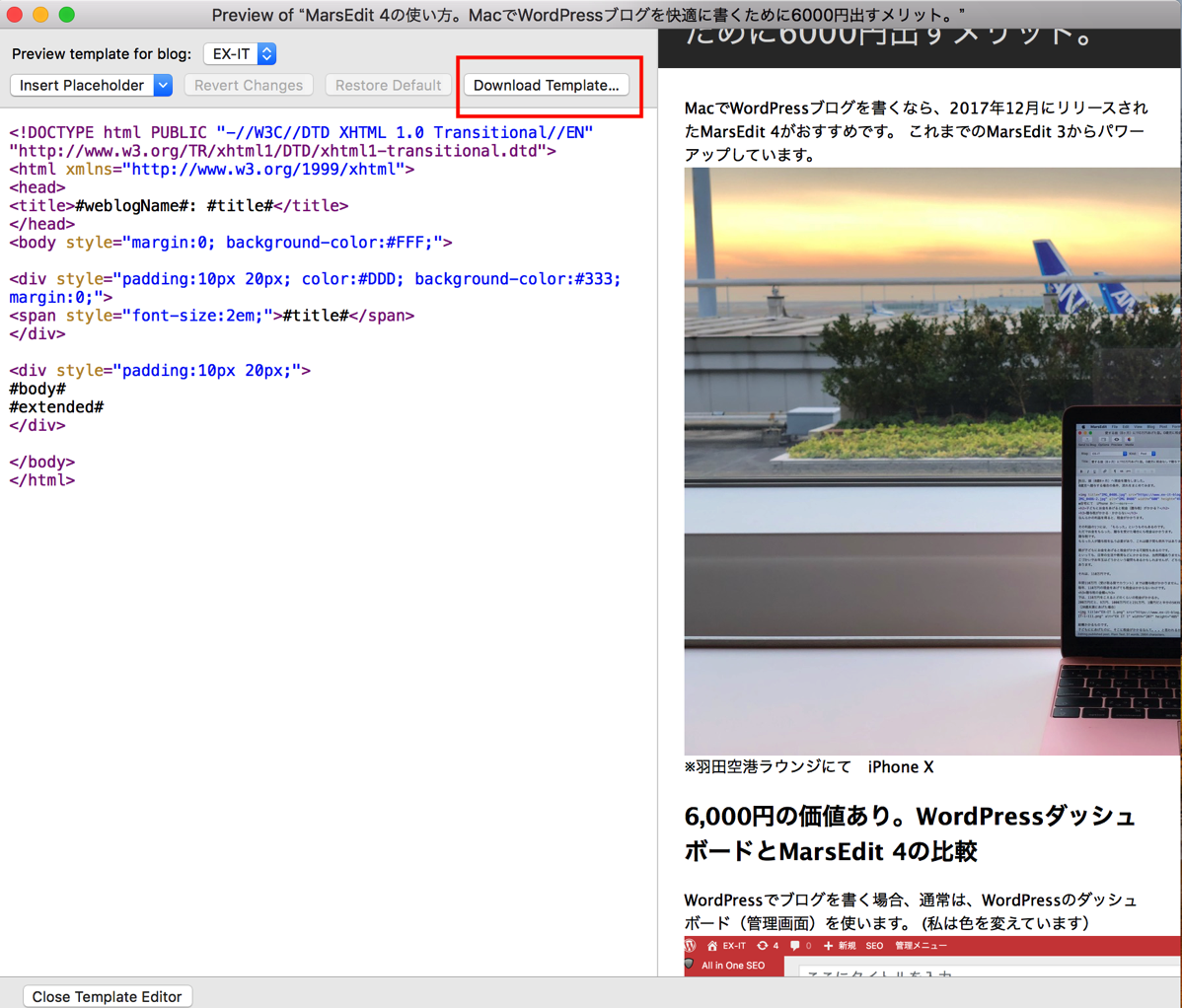Viewport: 1182px width, 1008px height.
Task: Click the Preview template for blog label
Action: 102,54
